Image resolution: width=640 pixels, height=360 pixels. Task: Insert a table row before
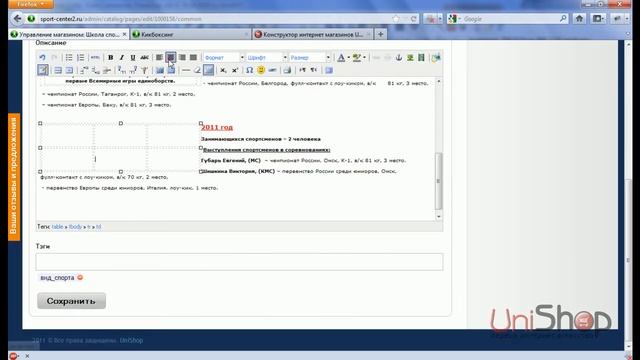[84, 70]
